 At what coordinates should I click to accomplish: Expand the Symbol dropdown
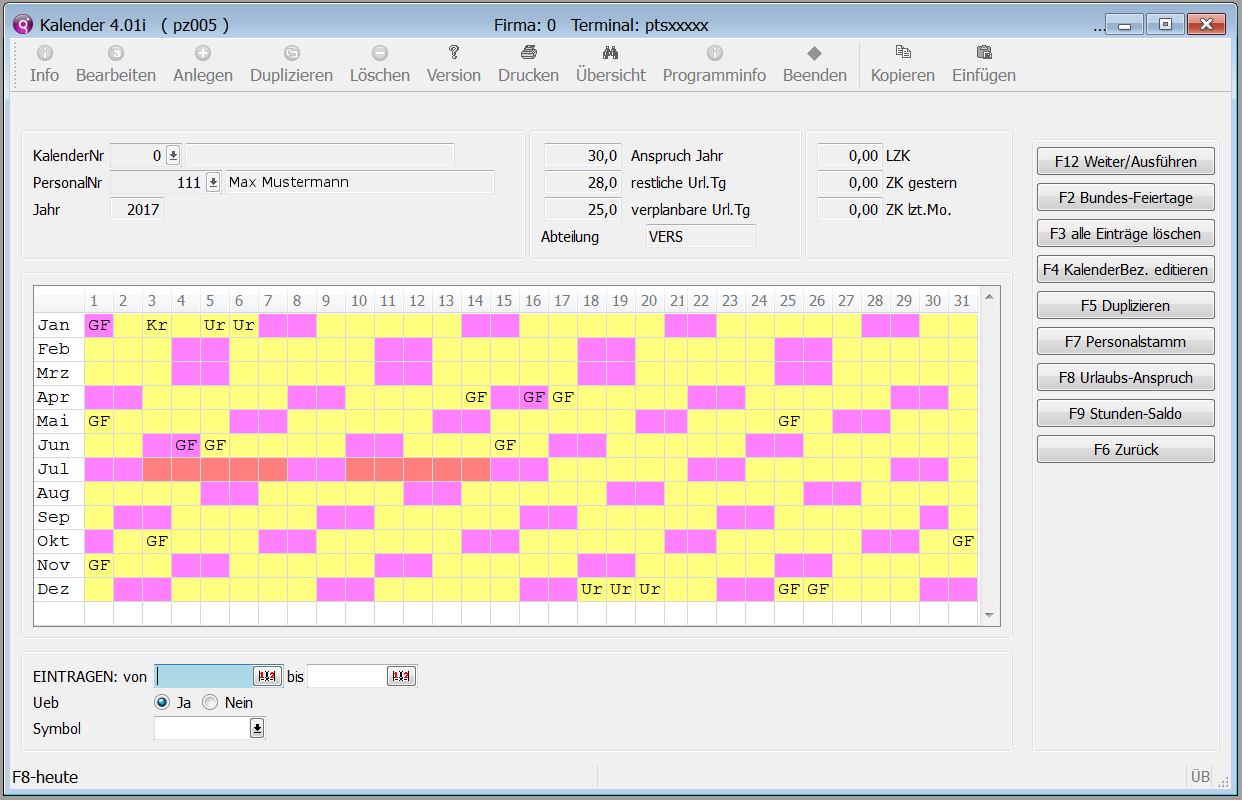(x=257, y=729)
